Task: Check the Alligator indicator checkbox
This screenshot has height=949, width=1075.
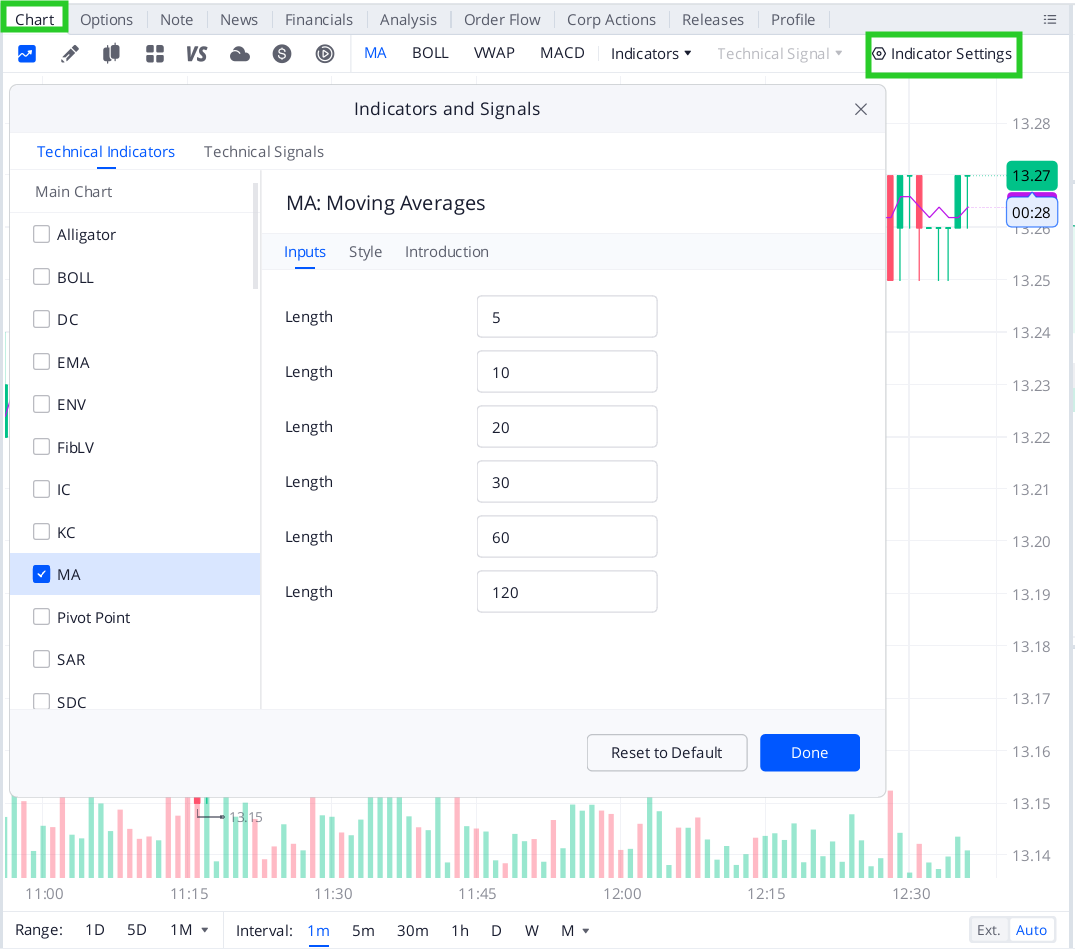Action: pyautogui.click(x=41, y=233)
